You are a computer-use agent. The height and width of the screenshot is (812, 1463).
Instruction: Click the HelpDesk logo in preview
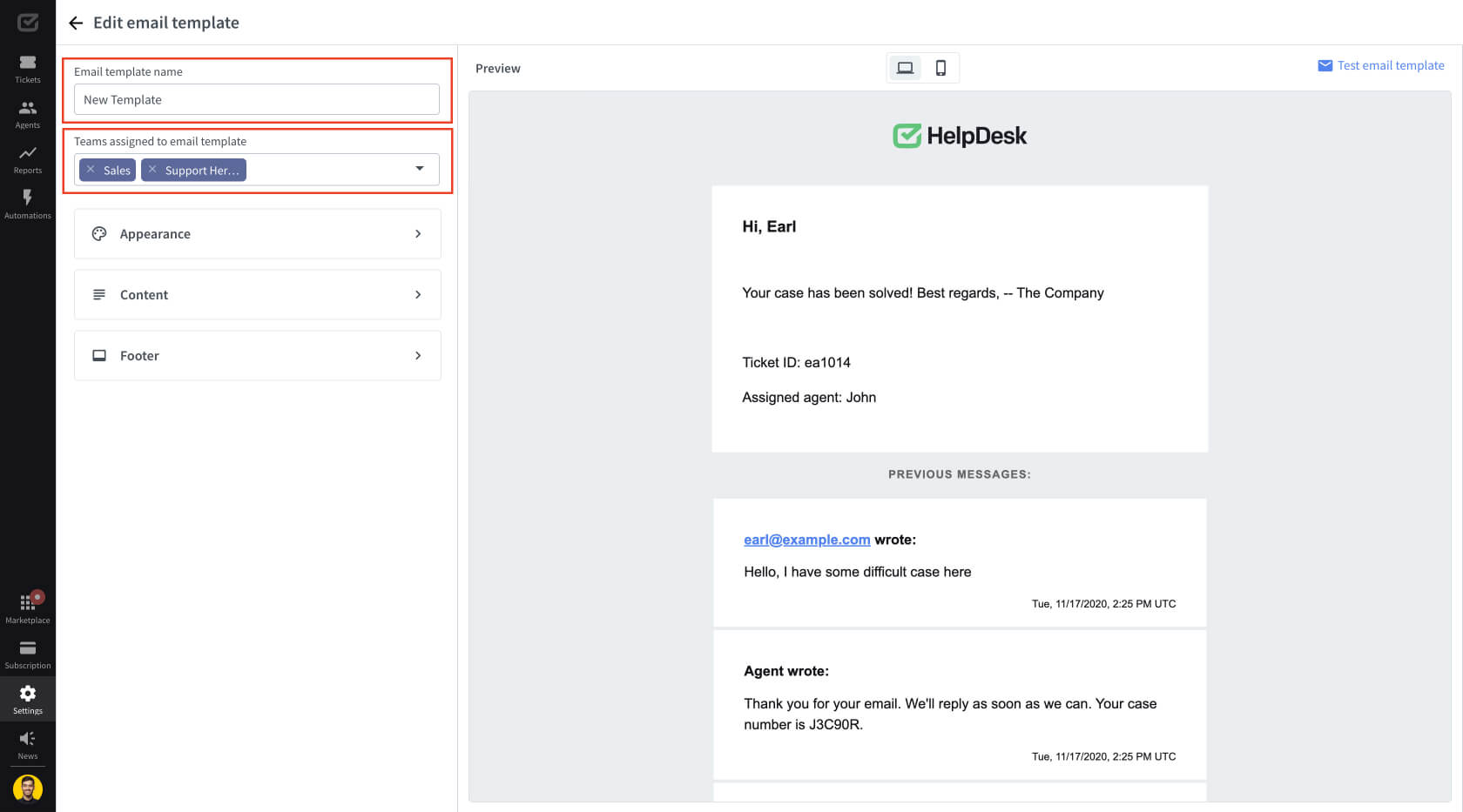960,136
